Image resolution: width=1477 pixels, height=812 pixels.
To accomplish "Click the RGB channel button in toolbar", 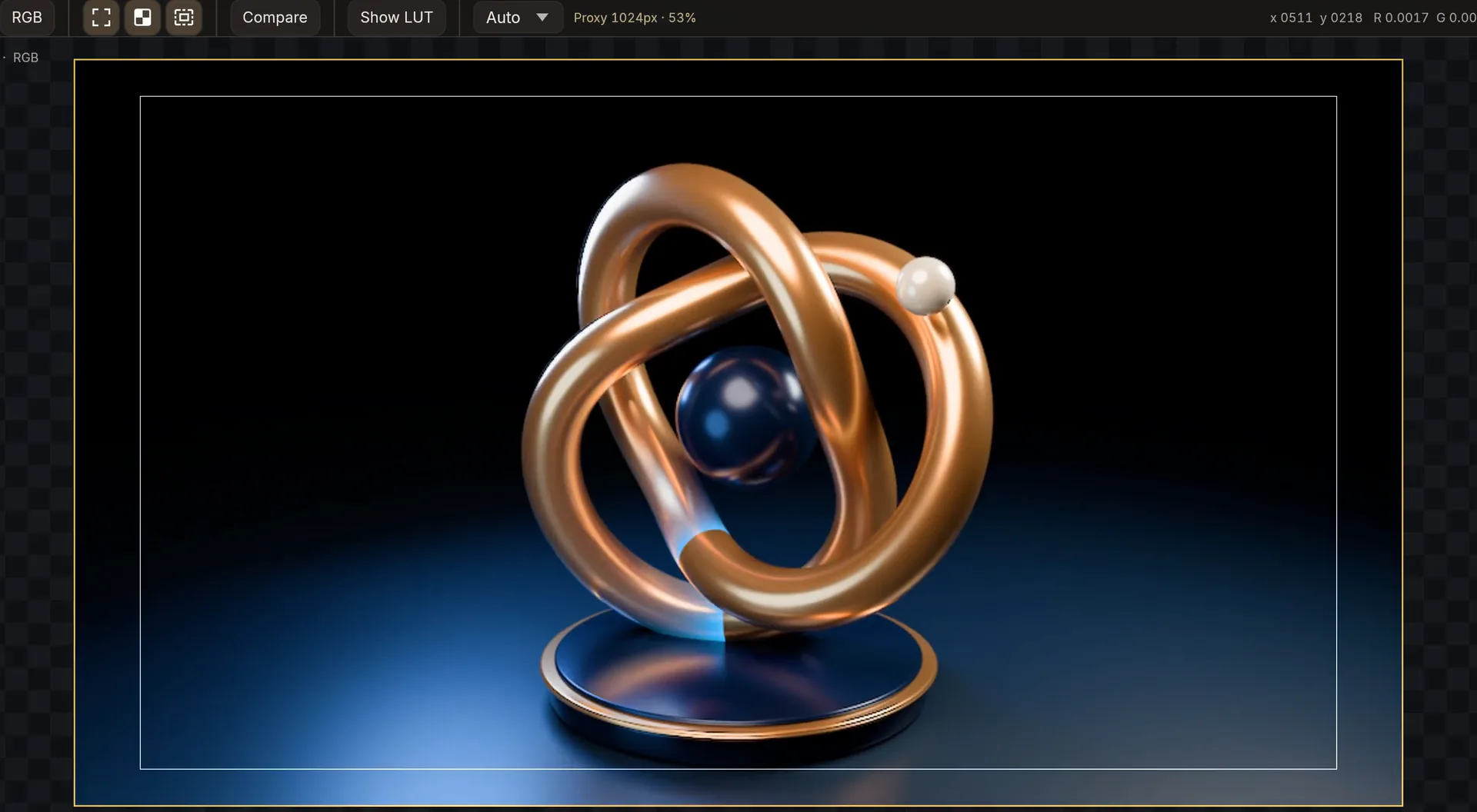I will click(x=27, y=17).
